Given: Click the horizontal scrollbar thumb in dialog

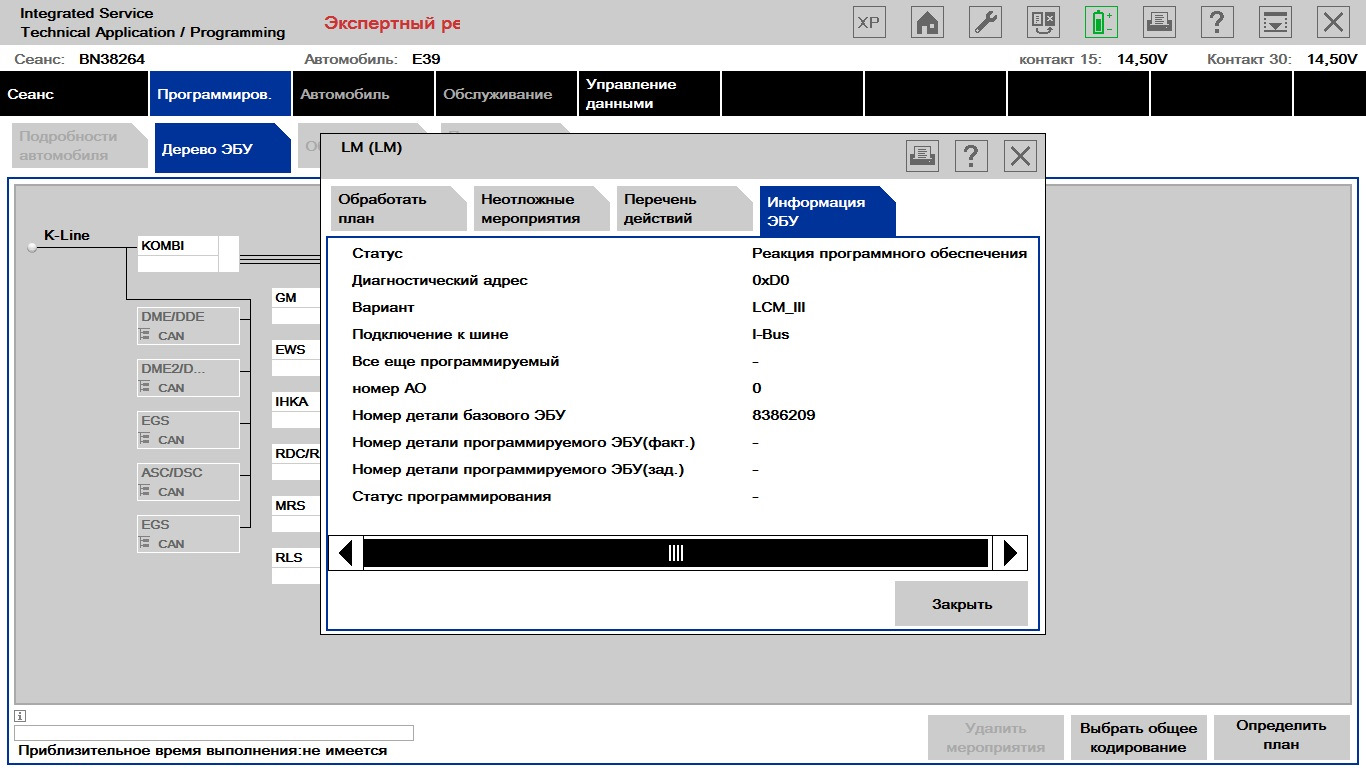Looking at the screenshot, I should tap(675, 553).
